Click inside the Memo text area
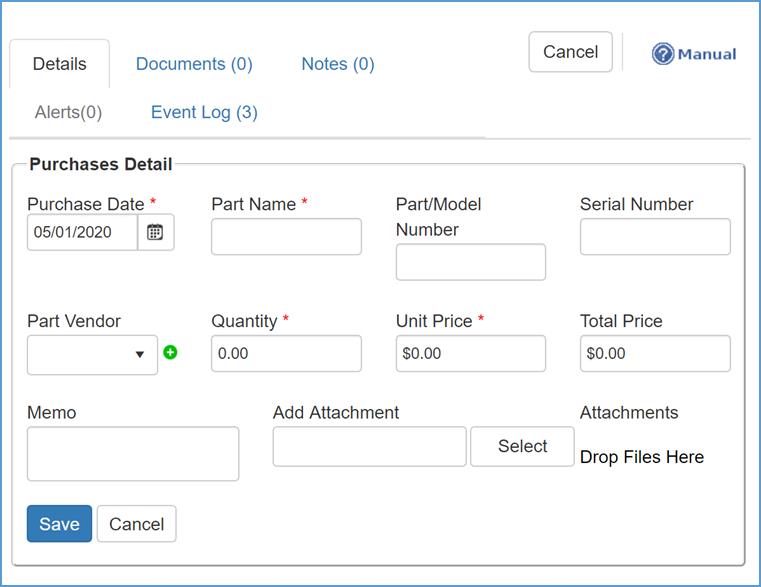This screenshot has height=587, width=761. click(133, 454)
